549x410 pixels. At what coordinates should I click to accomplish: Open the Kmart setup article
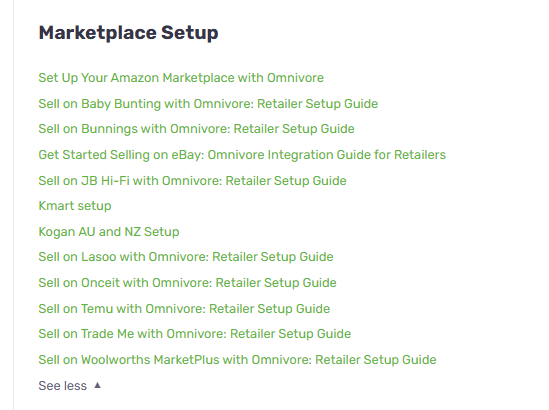pos(75,206)
